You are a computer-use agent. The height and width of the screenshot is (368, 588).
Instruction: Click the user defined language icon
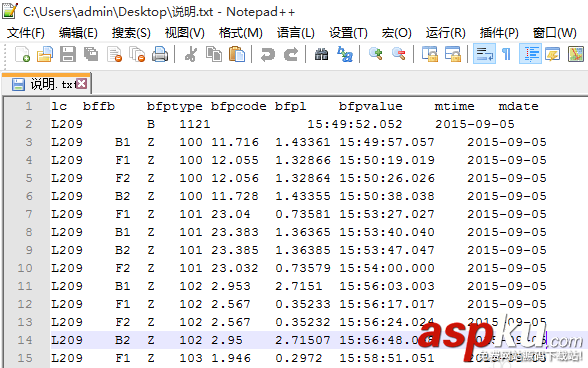pyautogui.click(x=553, y=54)
